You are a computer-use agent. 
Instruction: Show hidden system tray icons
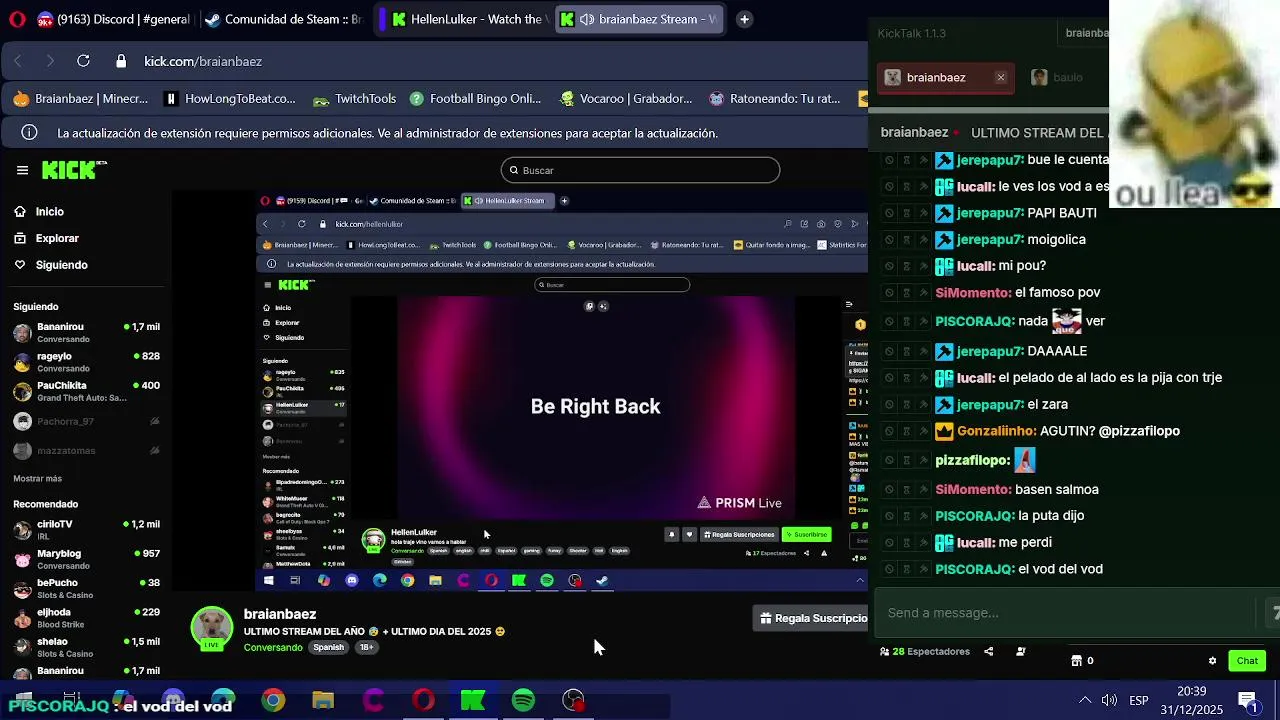point(1084,701)
